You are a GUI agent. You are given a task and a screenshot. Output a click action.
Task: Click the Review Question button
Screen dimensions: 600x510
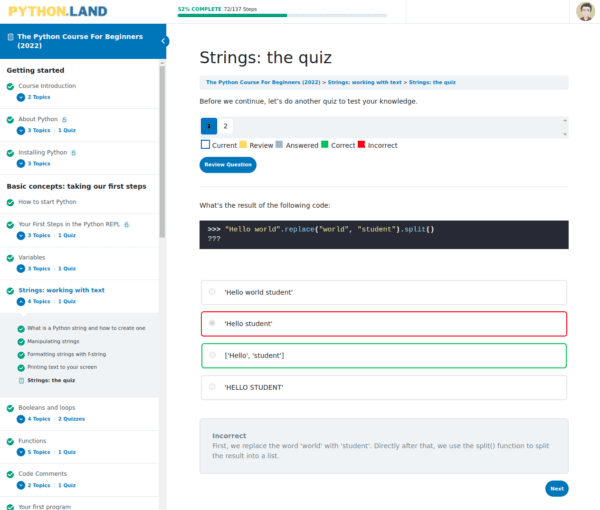tap(228, 165)
